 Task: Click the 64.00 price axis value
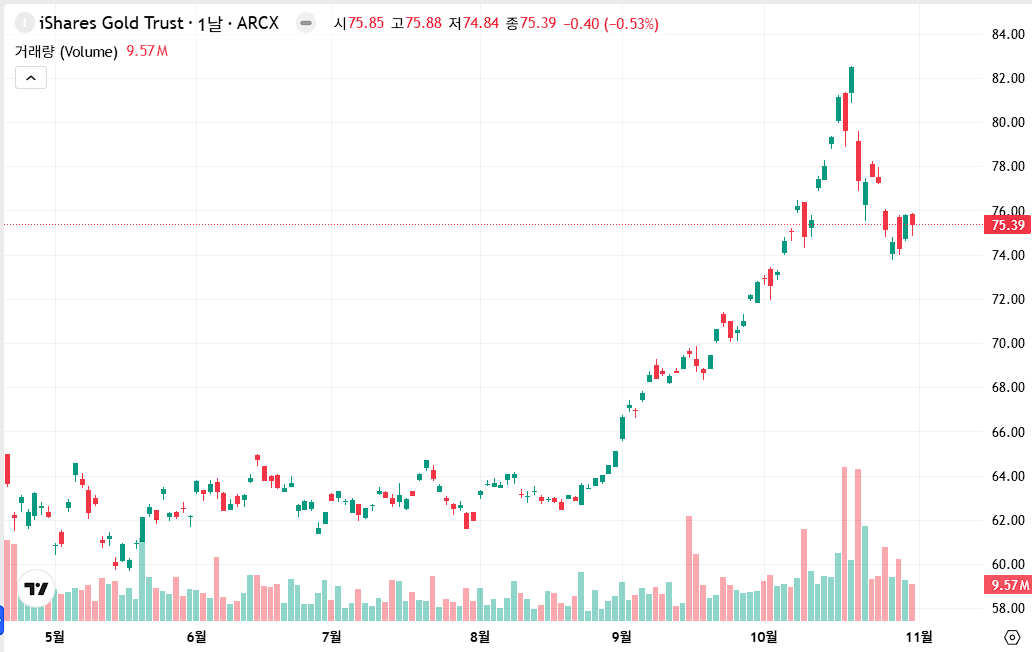1008,476
